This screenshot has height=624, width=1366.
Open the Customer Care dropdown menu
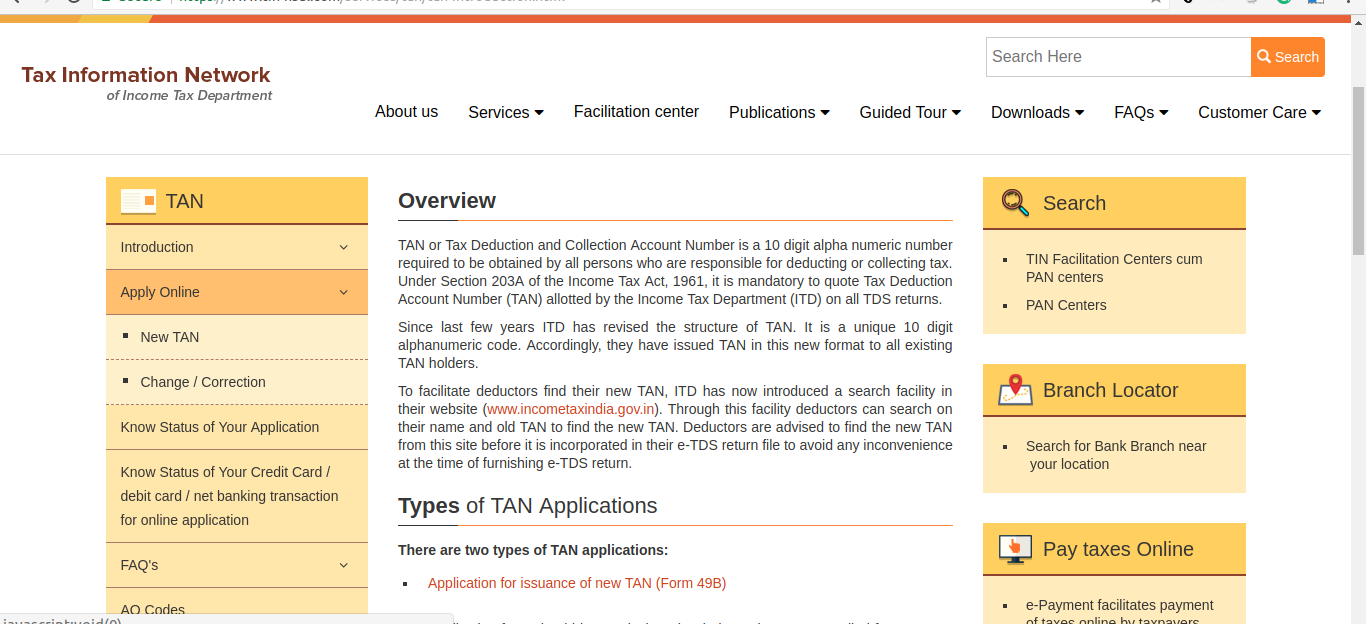point(1259,113)
